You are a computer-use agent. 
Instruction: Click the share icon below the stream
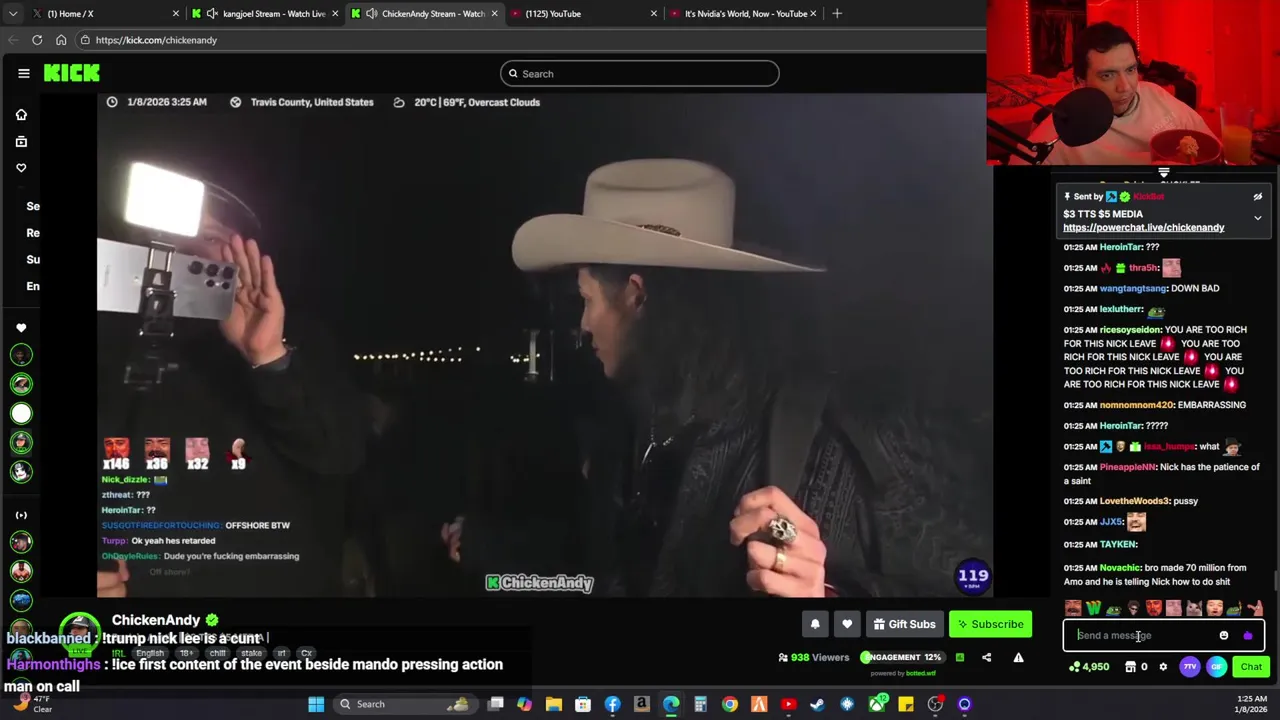pyautogui.click(x=986, y=657)
